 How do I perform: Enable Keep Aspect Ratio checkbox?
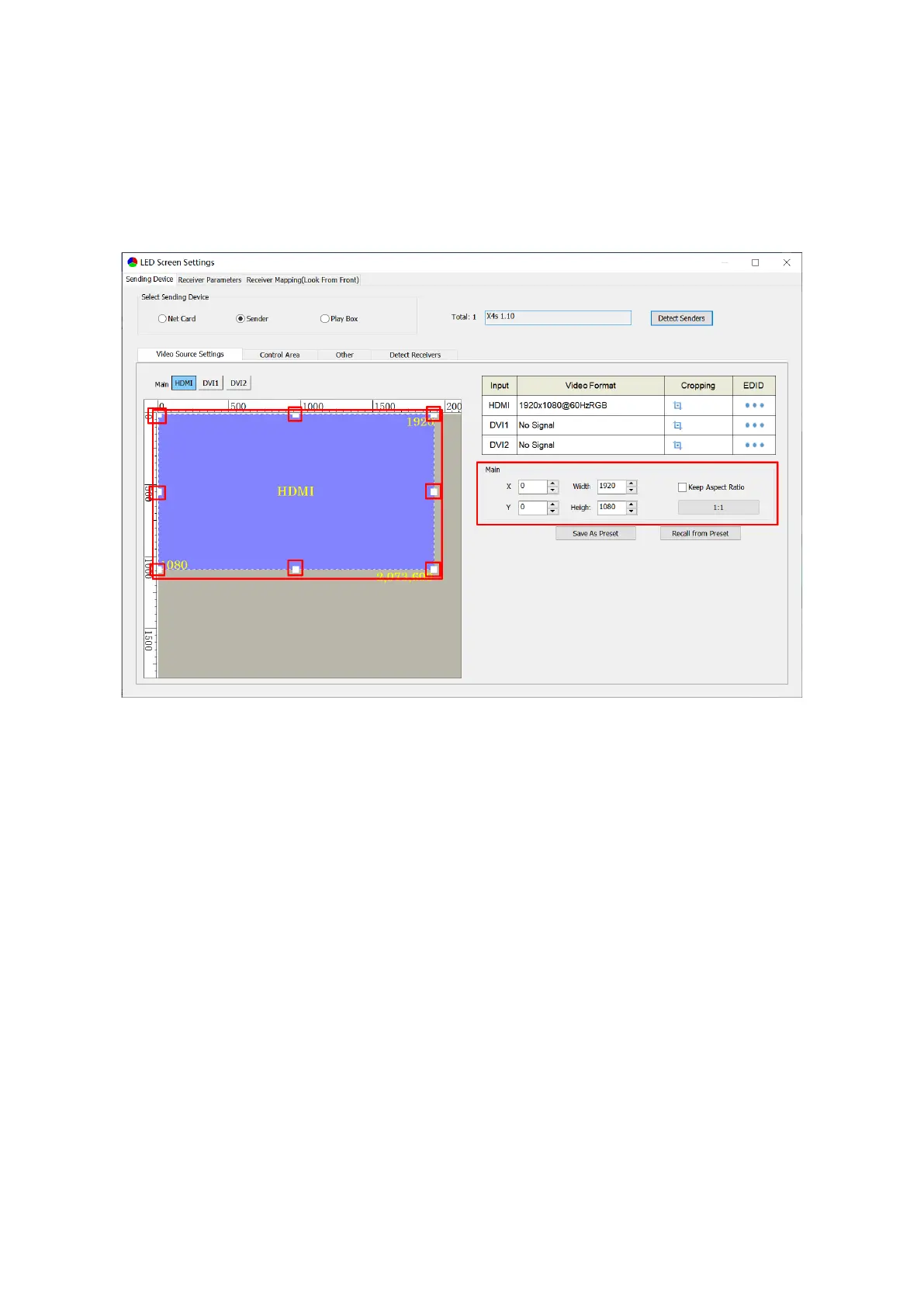pos(683,487)
